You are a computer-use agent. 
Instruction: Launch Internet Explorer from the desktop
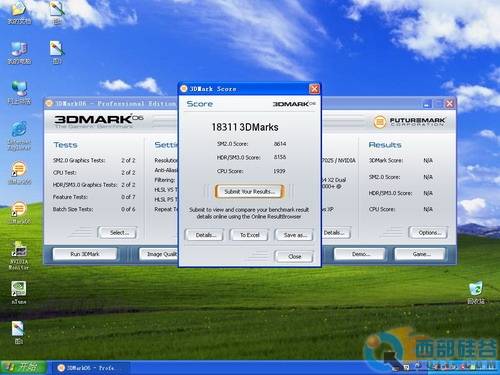coord(19,136)
